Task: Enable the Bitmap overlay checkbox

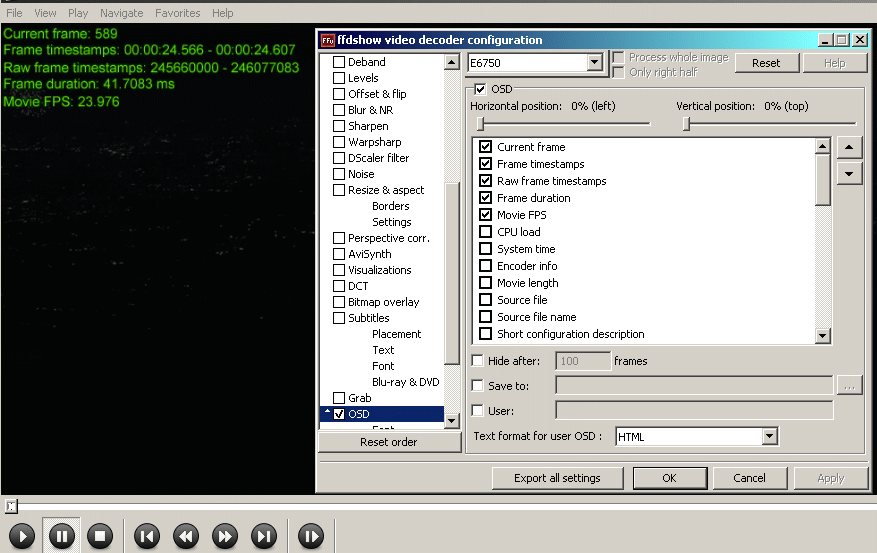Action: (x=339, y=302)
